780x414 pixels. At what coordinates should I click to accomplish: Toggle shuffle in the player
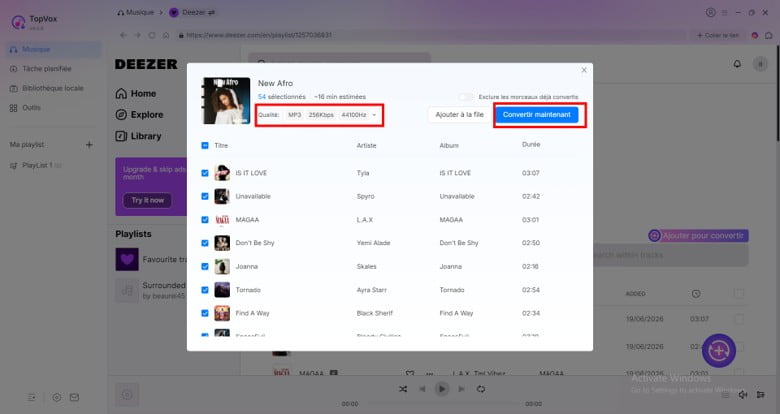click(x=403, y=389)
